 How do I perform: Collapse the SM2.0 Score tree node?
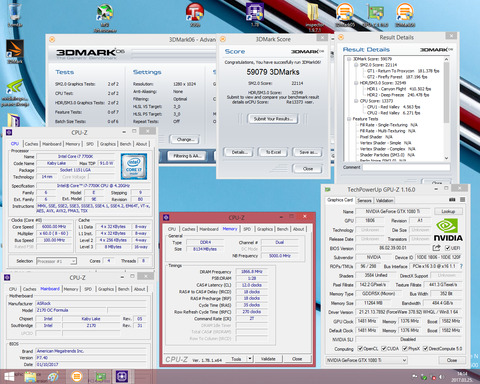(355, 65)
